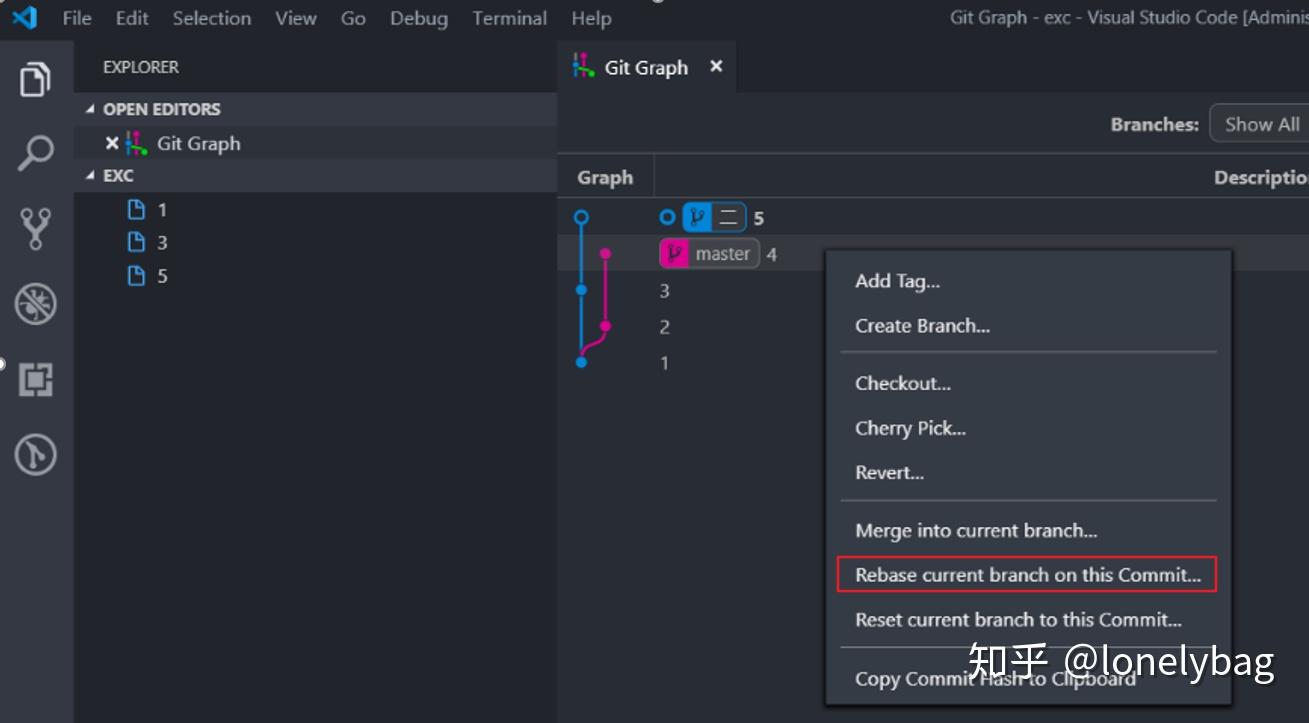Open the Terminal menu
1309x723 pixels.
click(509, 18)
